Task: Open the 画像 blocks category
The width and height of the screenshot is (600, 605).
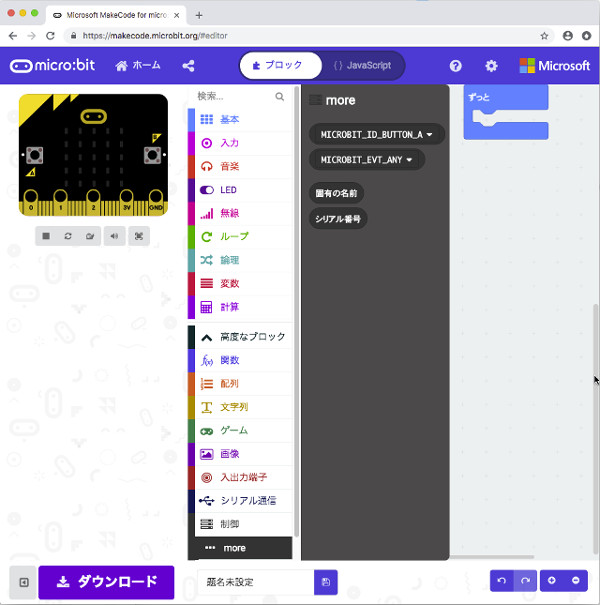Action: pyautogui.click(x=241, y=454)
